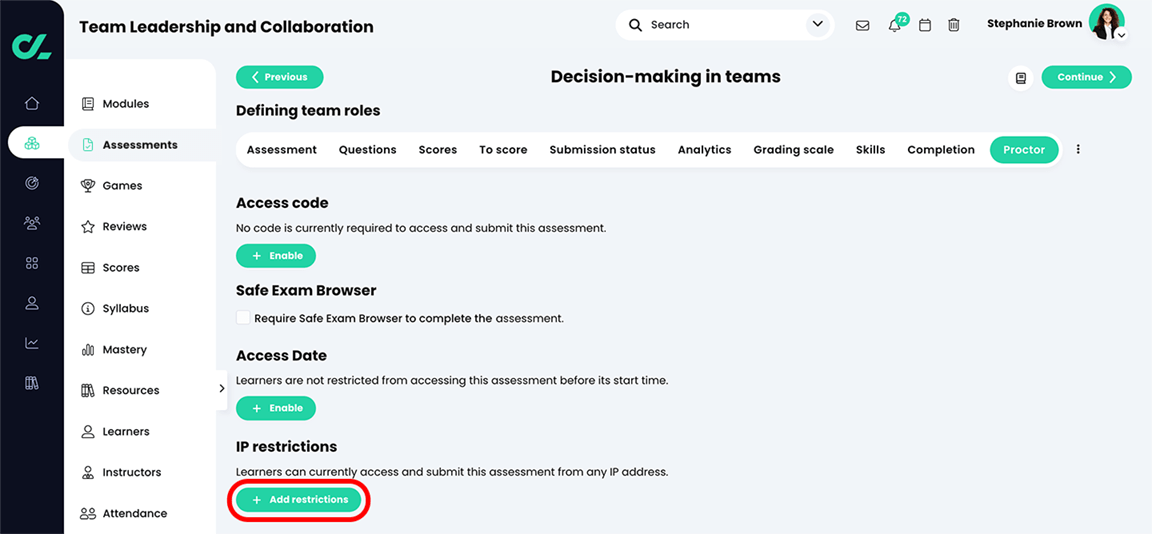1152x534 pixels.
Task: Click the platform logo icon
Action: pyautogui.click(x=32, y=46)
